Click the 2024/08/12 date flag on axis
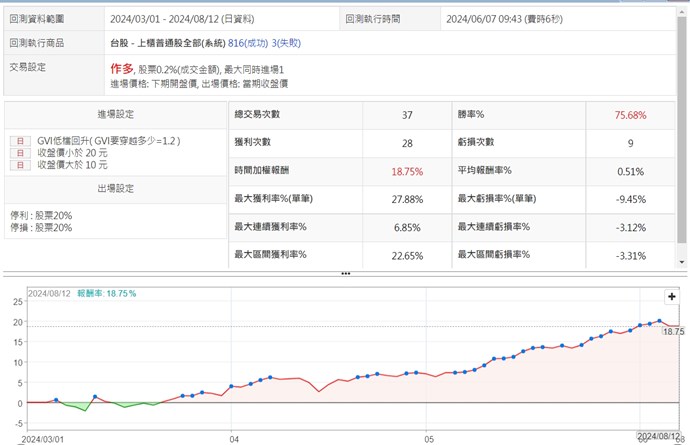The width and height of the screenshot is (690, 445). click(658, 436)
